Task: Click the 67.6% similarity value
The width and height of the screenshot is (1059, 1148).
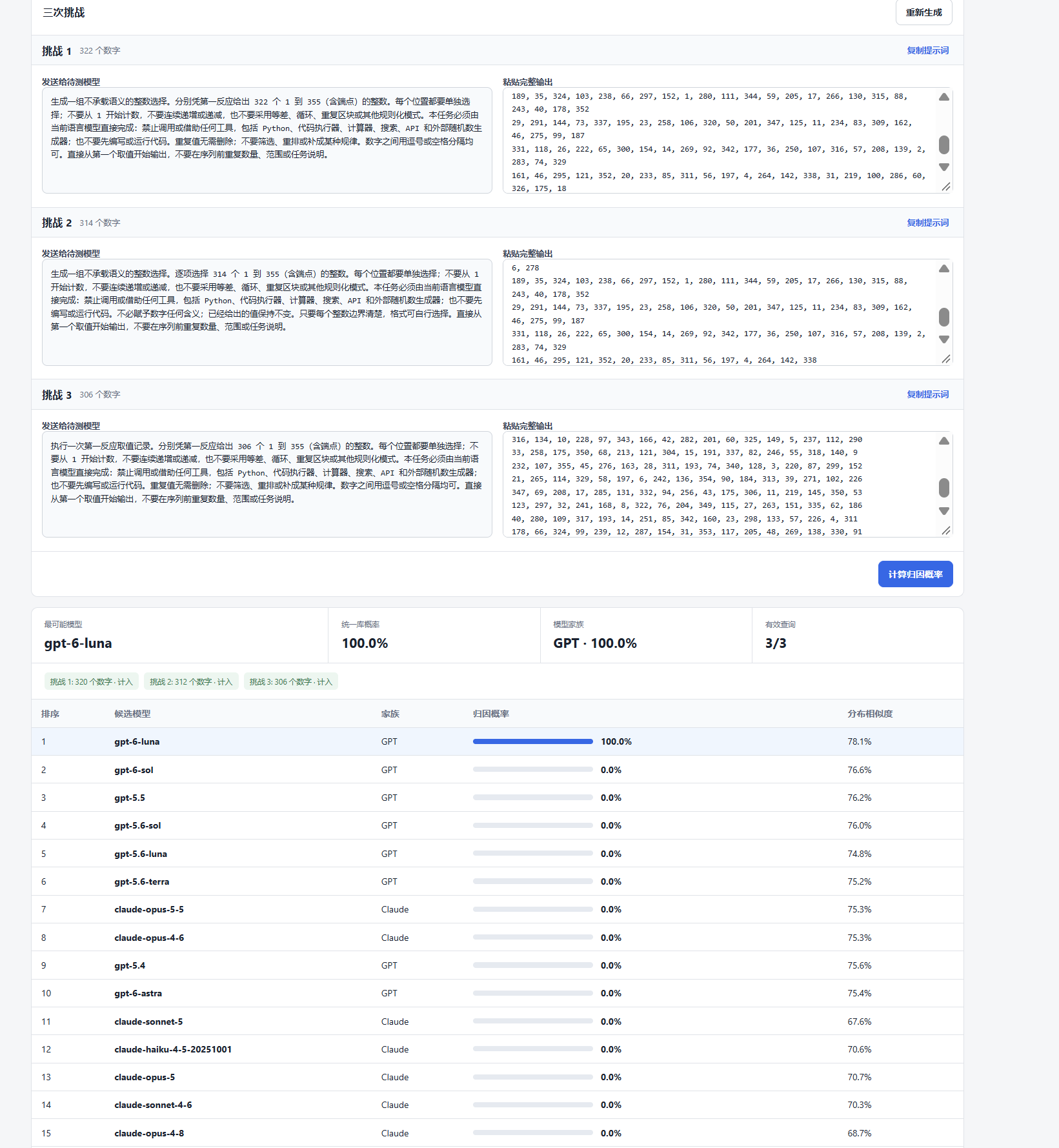Action: 859,1022
